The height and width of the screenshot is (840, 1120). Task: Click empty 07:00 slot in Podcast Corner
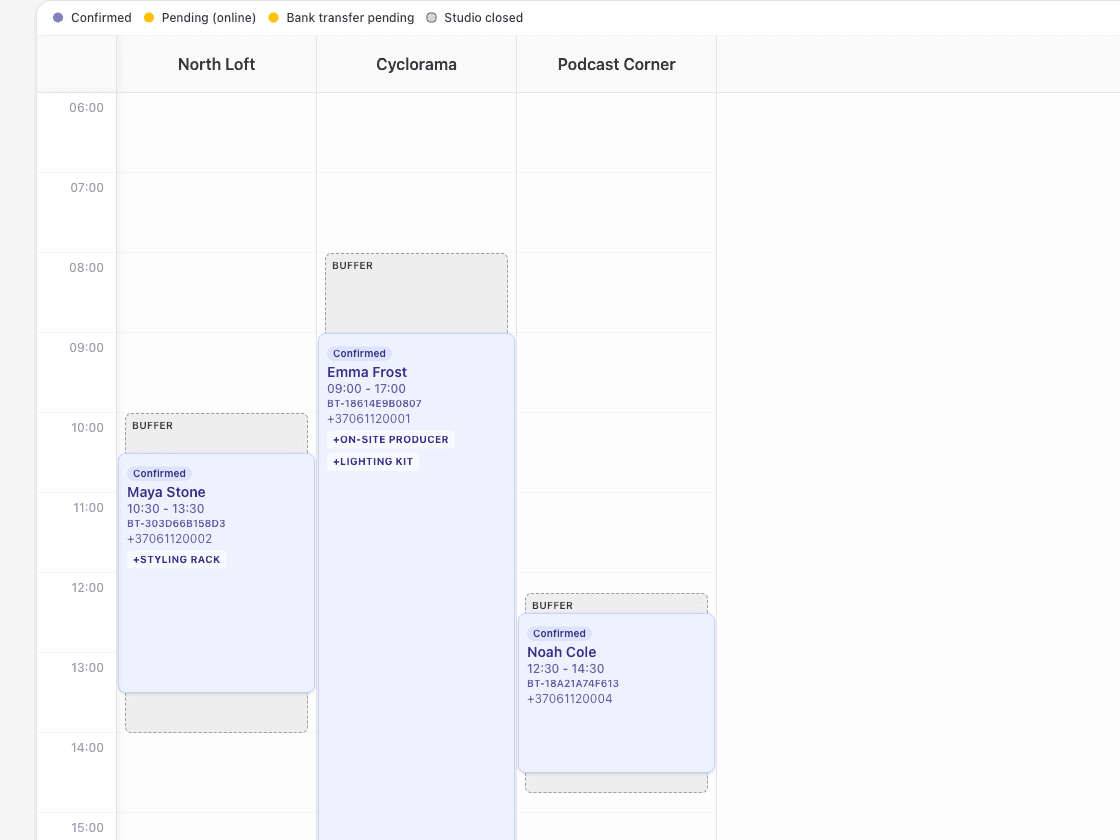(616, 212)
